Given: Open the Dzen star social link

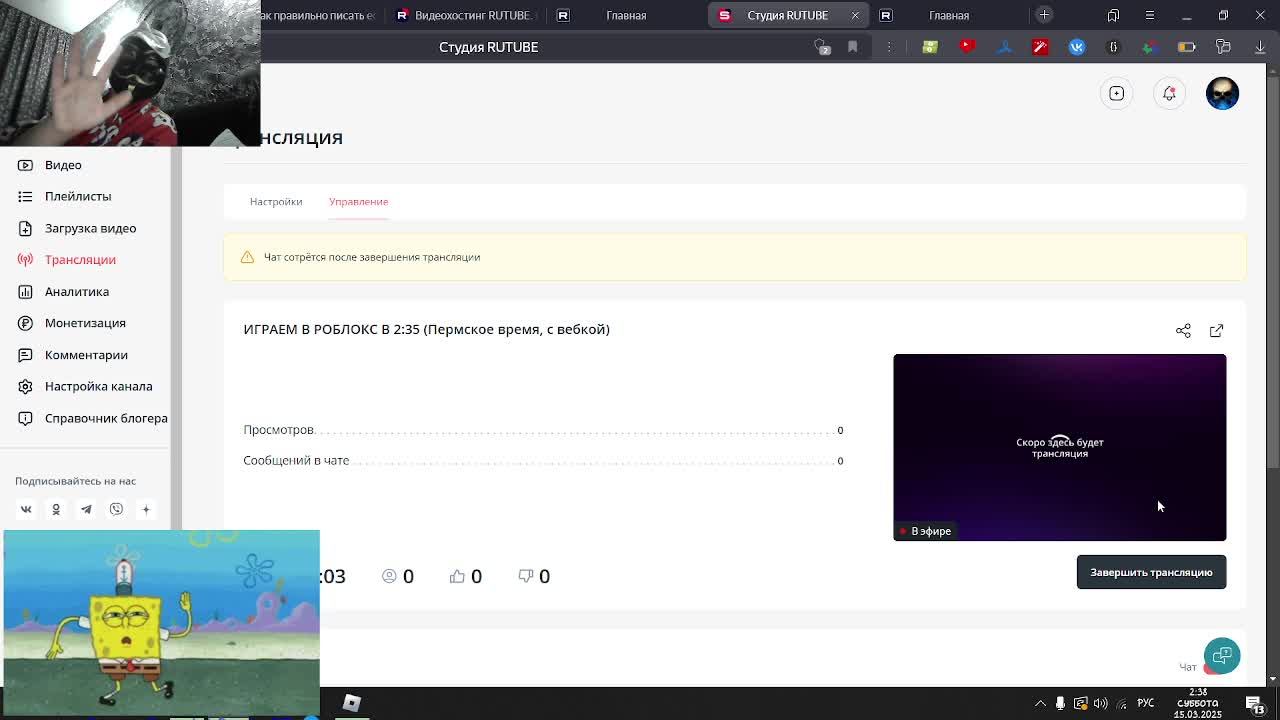Looking at the screenshot, I should pyautogui.click(x=146, y=509).
